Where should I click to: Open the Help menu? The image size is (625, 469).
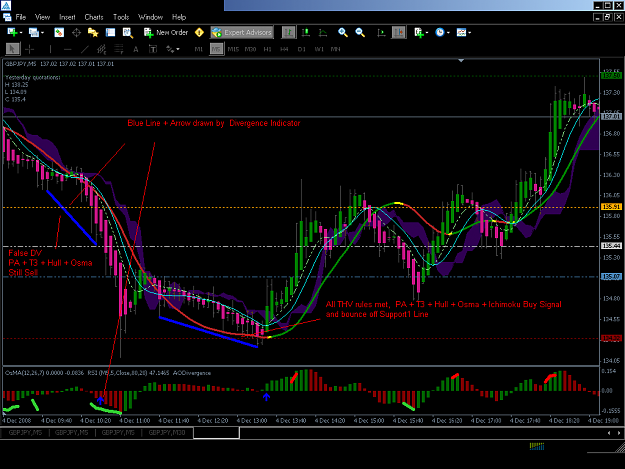click(179, 17)
